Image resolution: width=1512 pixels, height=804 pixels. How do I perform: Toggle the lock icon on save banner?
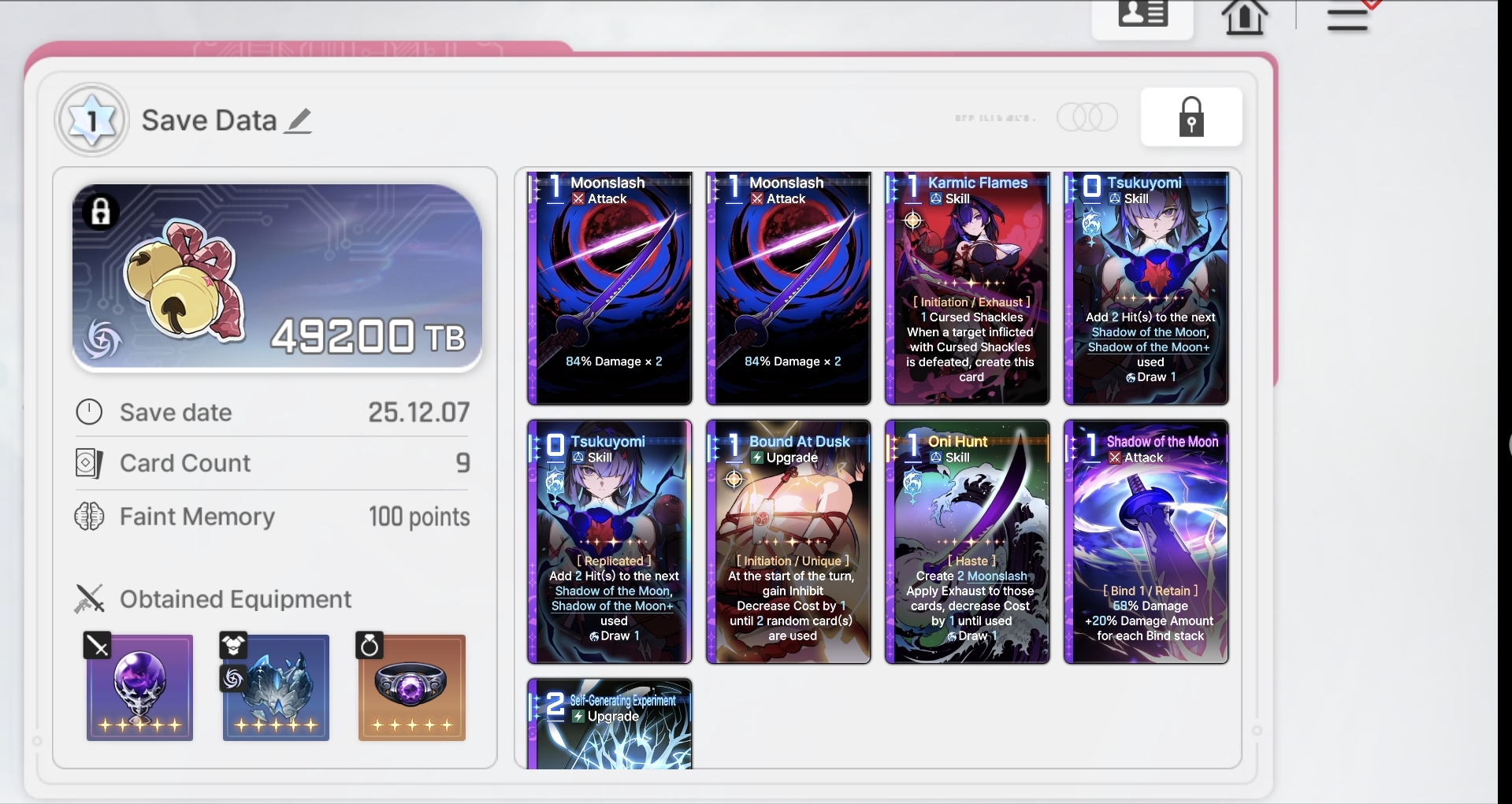point(101,211)
